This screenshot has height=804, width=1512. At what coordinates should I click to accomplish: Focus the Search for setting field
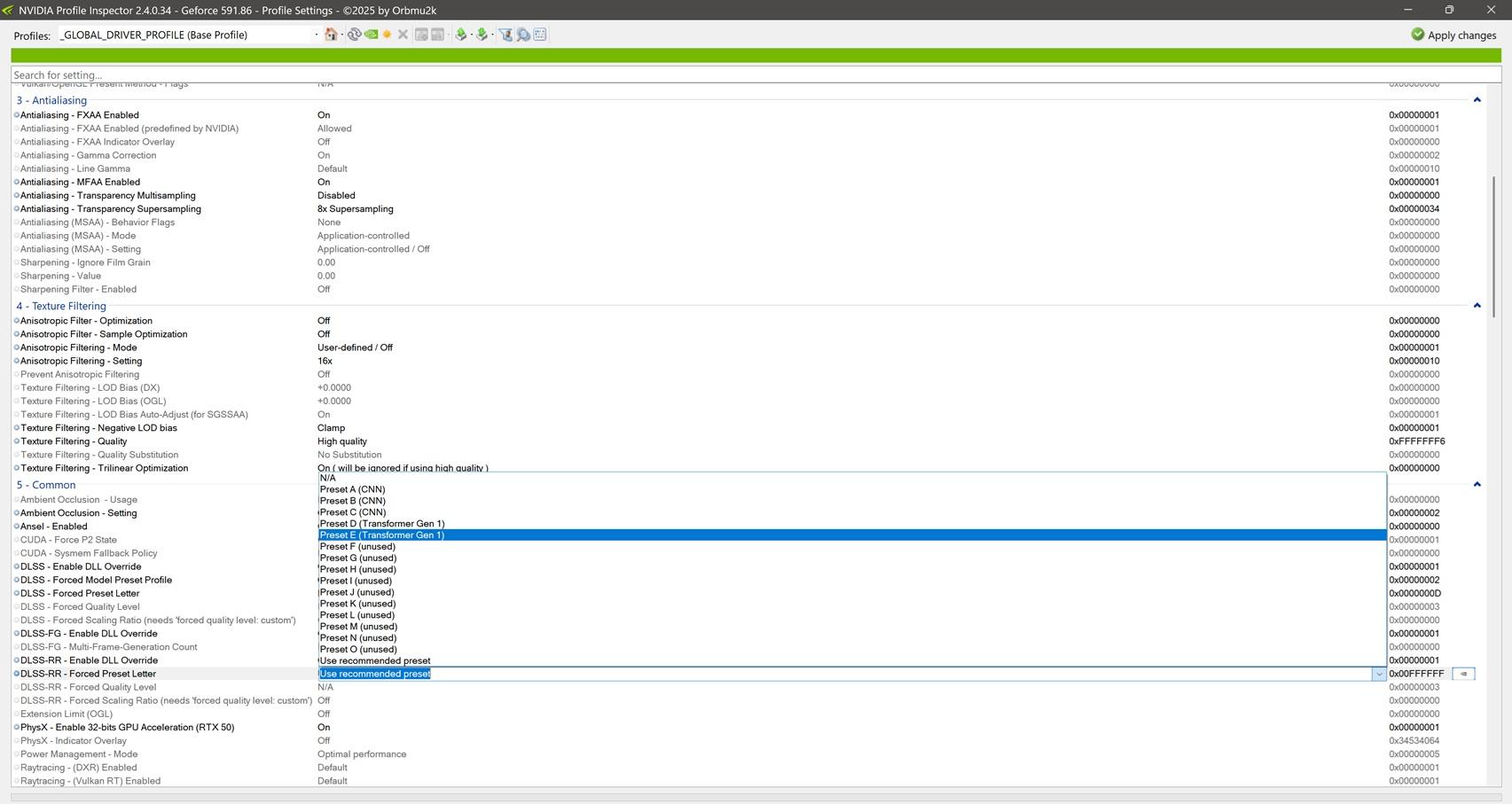[756, 75]
